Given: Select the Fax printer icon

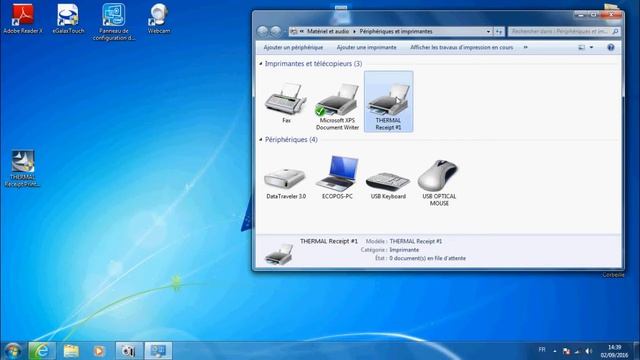Looking at the screenshot, I should 286,102.
